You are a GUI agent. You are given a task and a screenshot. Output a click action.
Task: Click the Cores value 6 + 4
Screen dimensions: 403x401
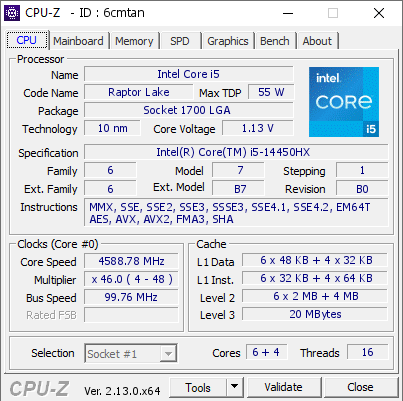click(x=266, y=352)
